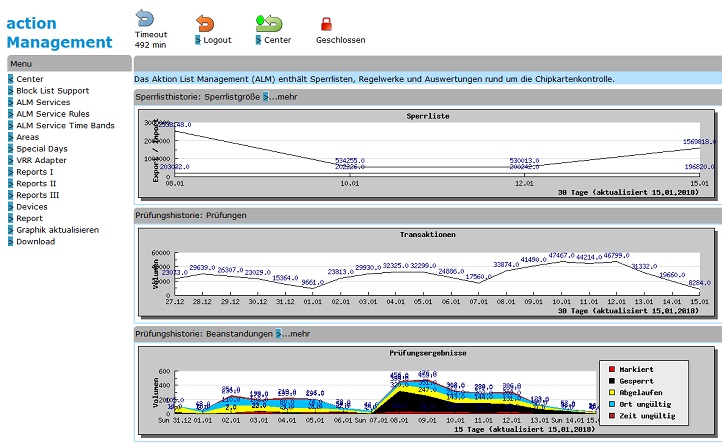Click the yellow Abgelaufen legend swatch
The image size is (722, 444).
[x=610, y=392]
